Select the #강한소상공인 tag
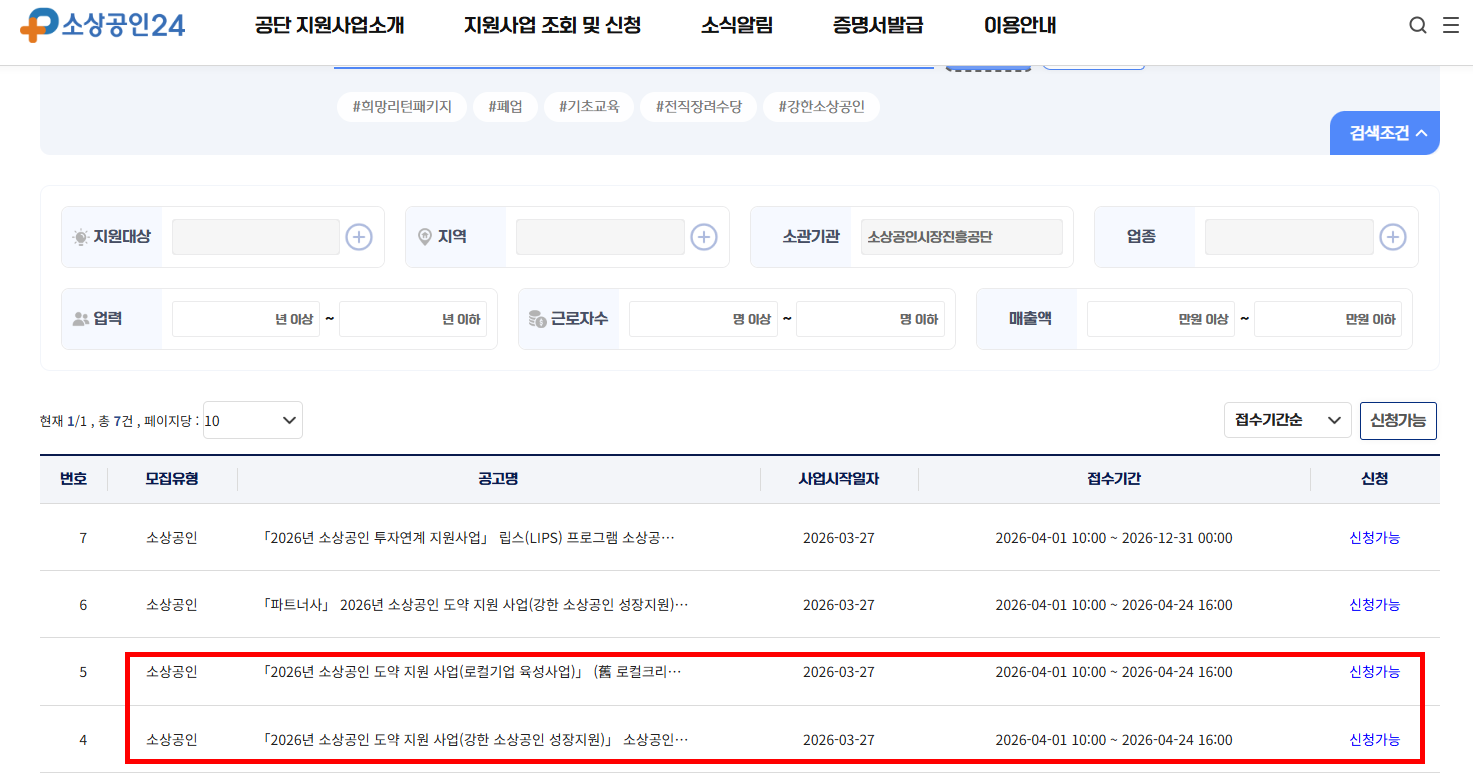Viewport: 1473px width, 776px height. tap(821, 106)
